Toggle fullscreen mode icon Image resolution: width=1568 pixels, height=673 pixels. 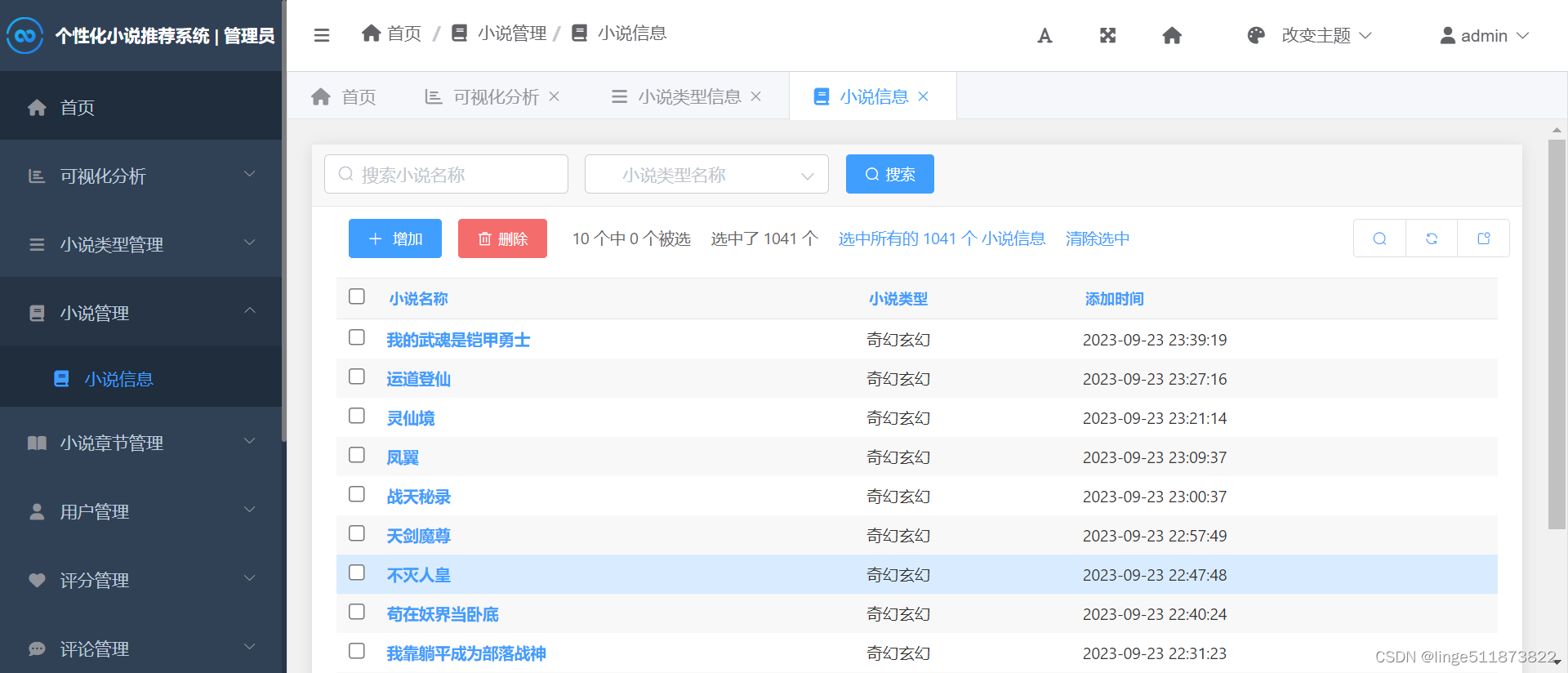pyautogui.click(x=1107, y=35)
